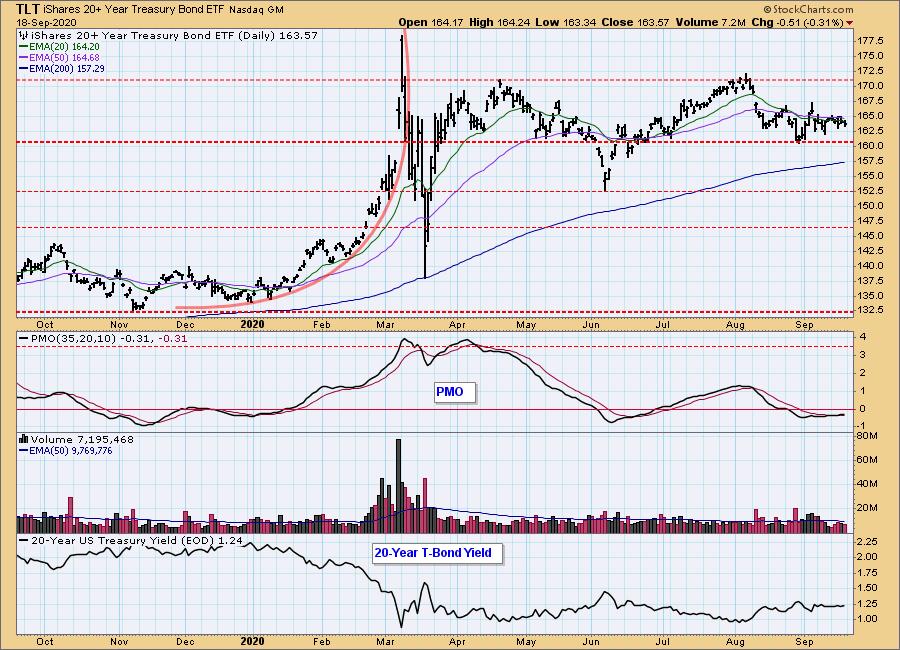Click the StockCharts.com watermark text

808,9
